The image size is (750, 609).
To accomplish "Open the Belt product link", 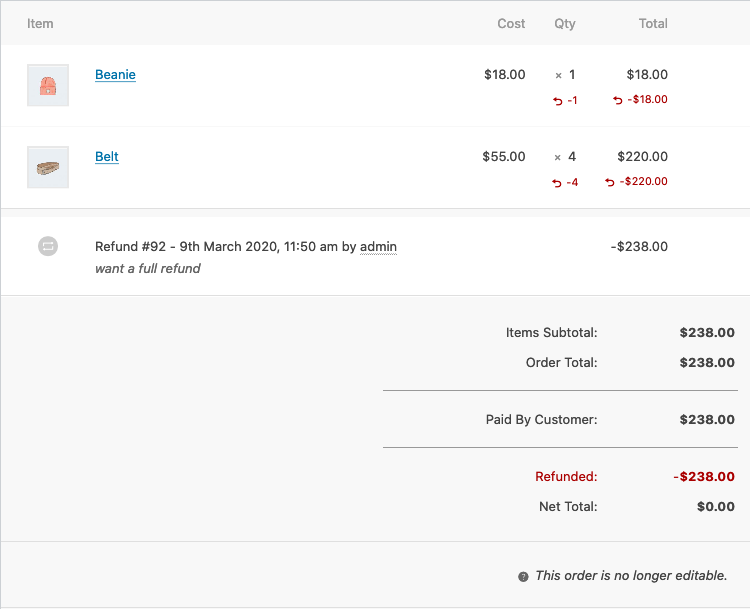I will 107,157.
